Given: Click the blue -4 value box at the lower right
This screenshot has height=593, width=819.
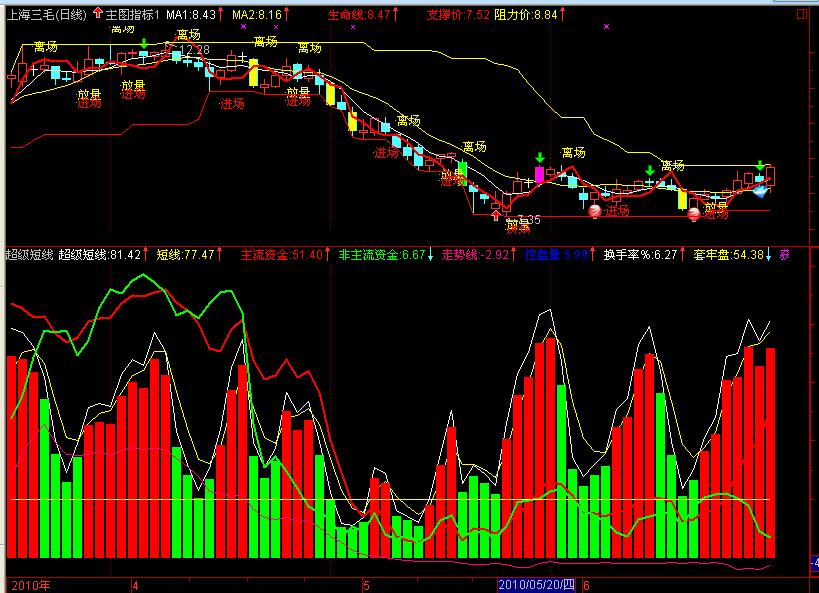Looking at the screenshot, I should pyautogui.click(x=814, y=563).
